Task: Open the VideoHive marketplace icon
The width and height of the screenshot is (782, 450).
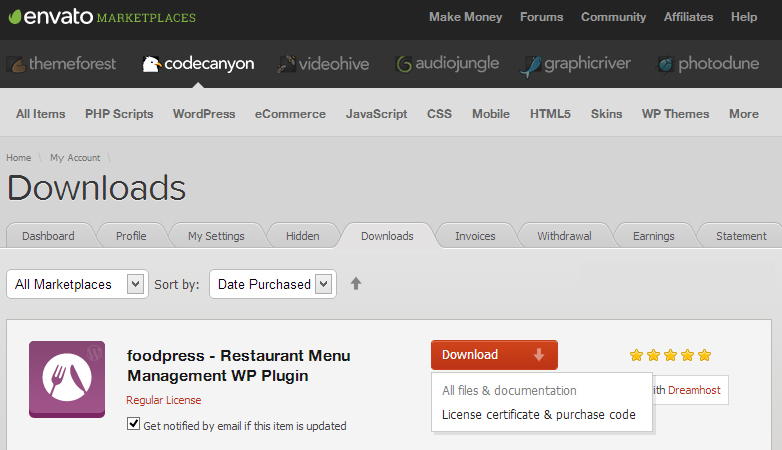Action: point(286,64)
